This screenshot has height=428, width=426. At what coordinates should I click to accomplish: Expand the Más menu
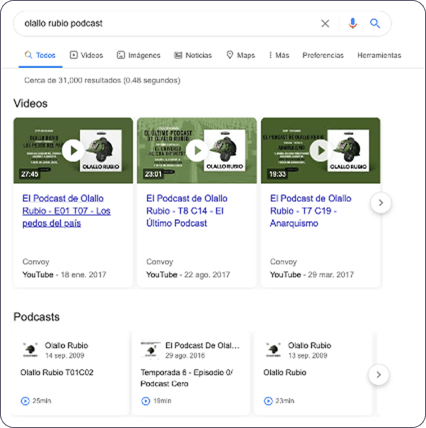click(x=279, y=55)
